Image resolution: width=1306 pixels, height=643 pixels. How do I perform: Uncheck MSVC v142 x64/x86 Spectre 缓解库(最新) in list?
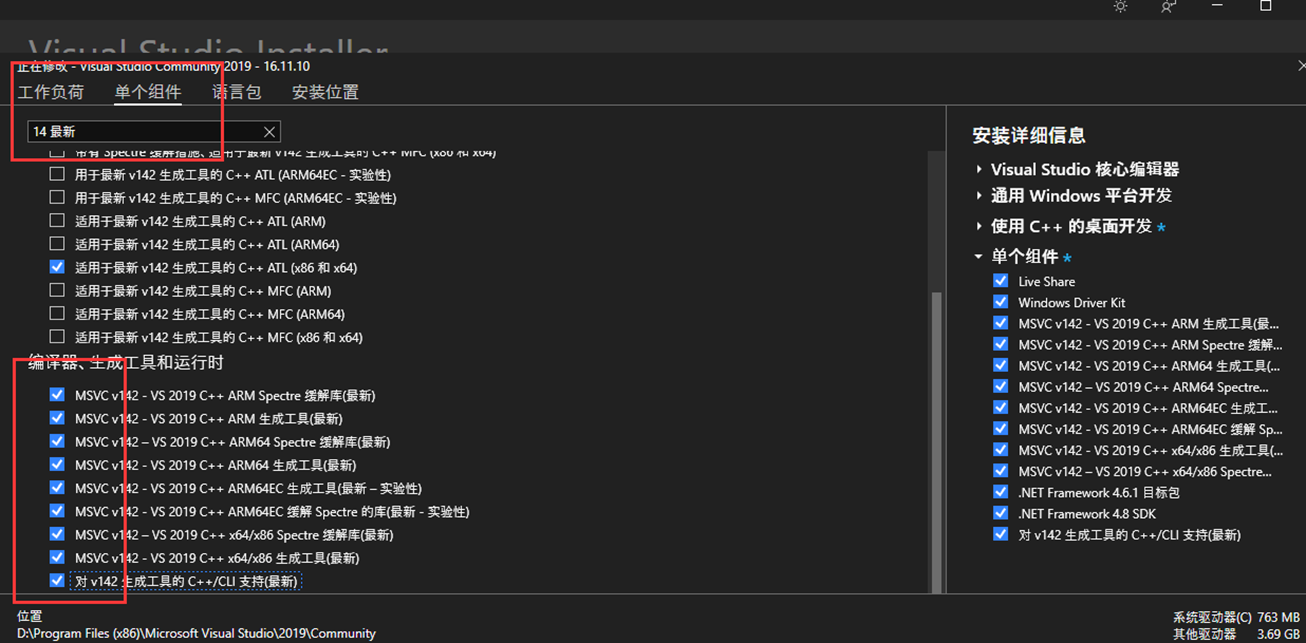pos(57,534)
